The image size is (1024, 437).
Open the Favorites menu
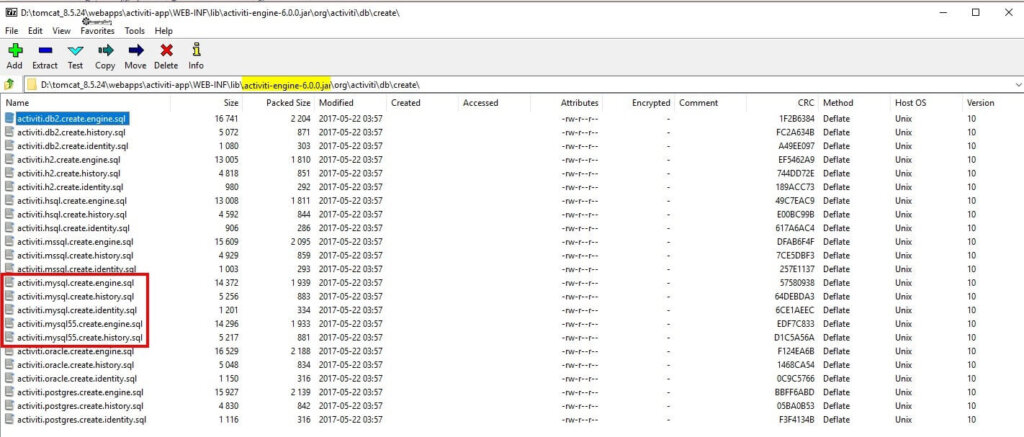pyautogui.click(x=97, y=31)
